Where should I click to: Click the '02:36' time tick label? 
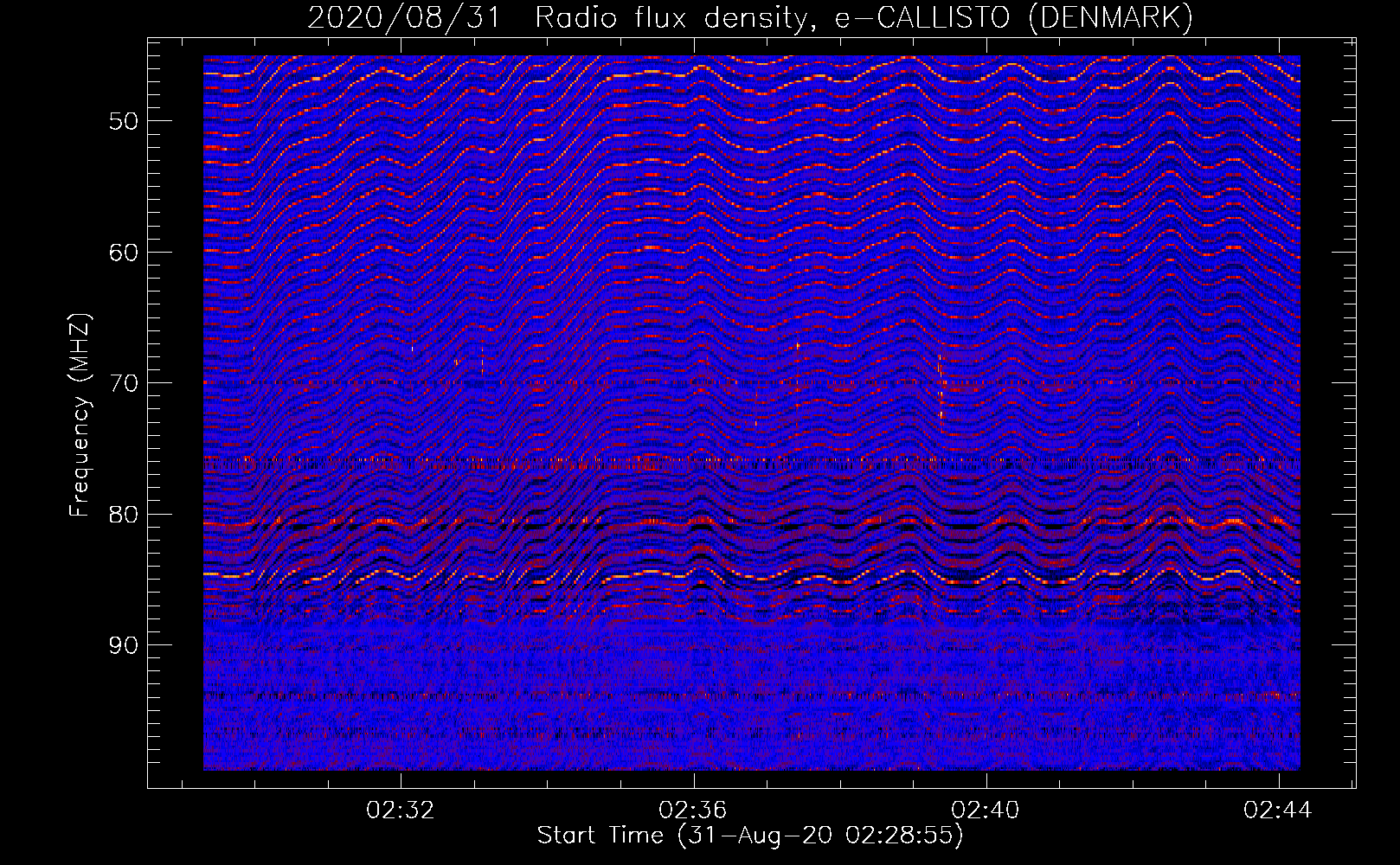[x=693, y=811]
